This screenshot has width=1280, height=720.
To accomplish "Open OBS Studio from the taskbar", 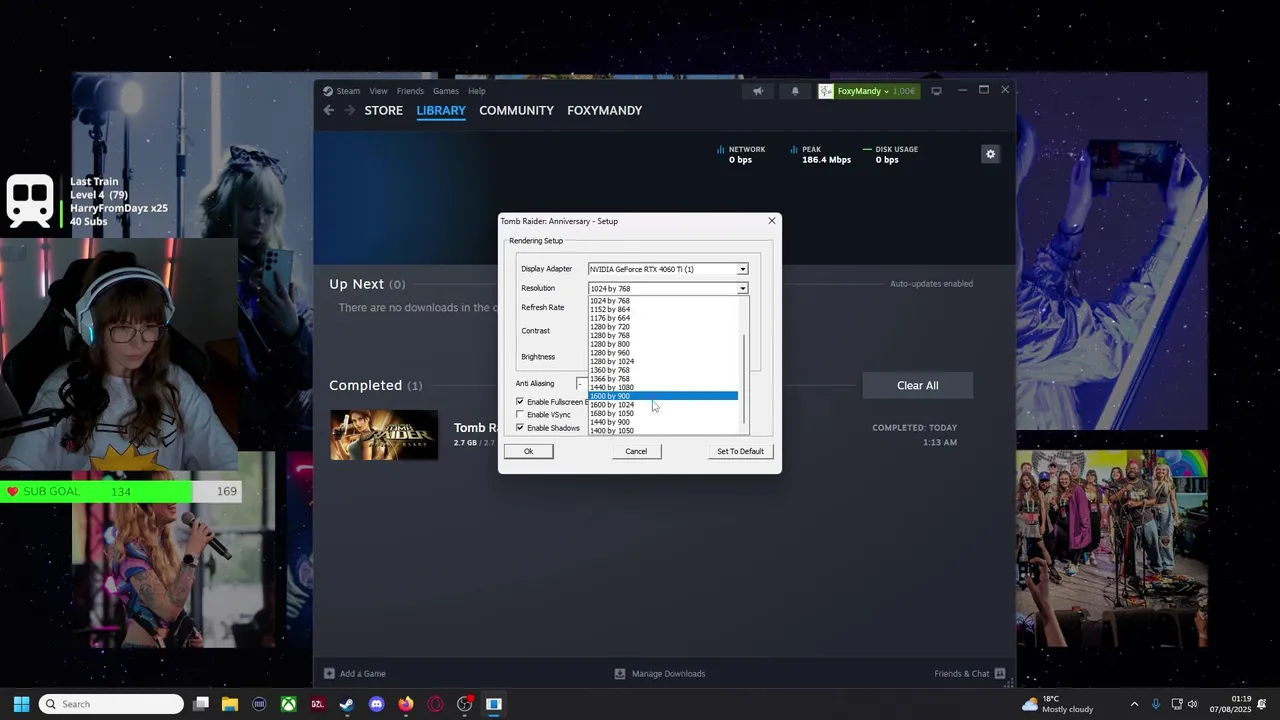I will (464, 704).
